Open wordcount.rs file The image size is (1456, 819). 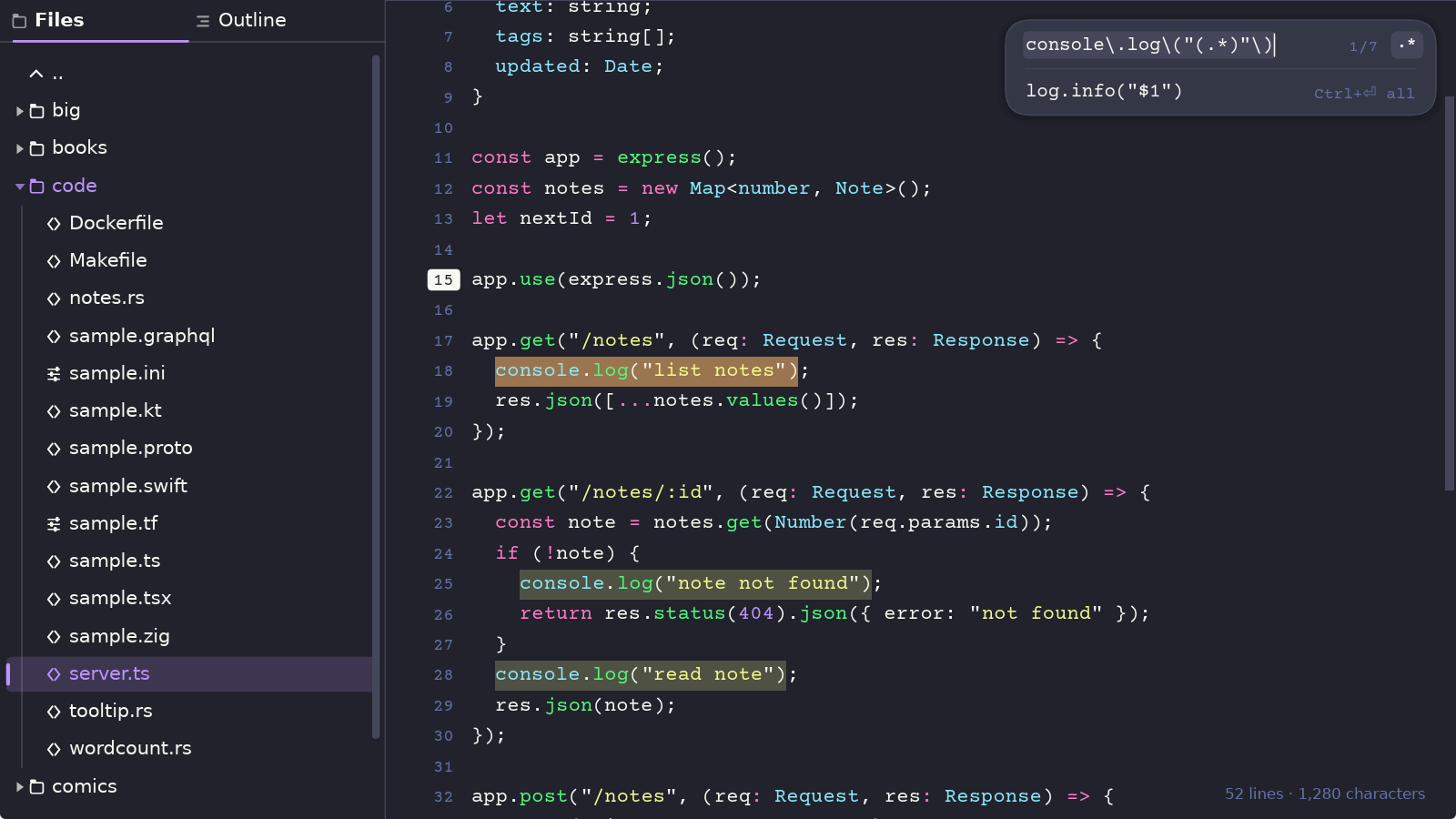pyautogui.click(x=189, y=749)
